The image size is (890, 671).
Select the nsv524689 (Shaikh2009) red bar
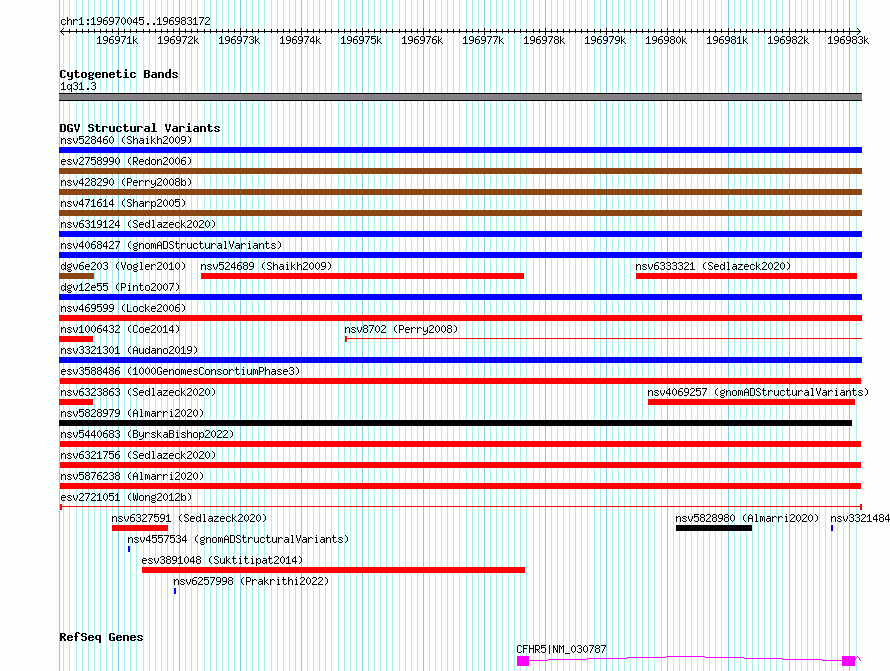coord(362,276)
